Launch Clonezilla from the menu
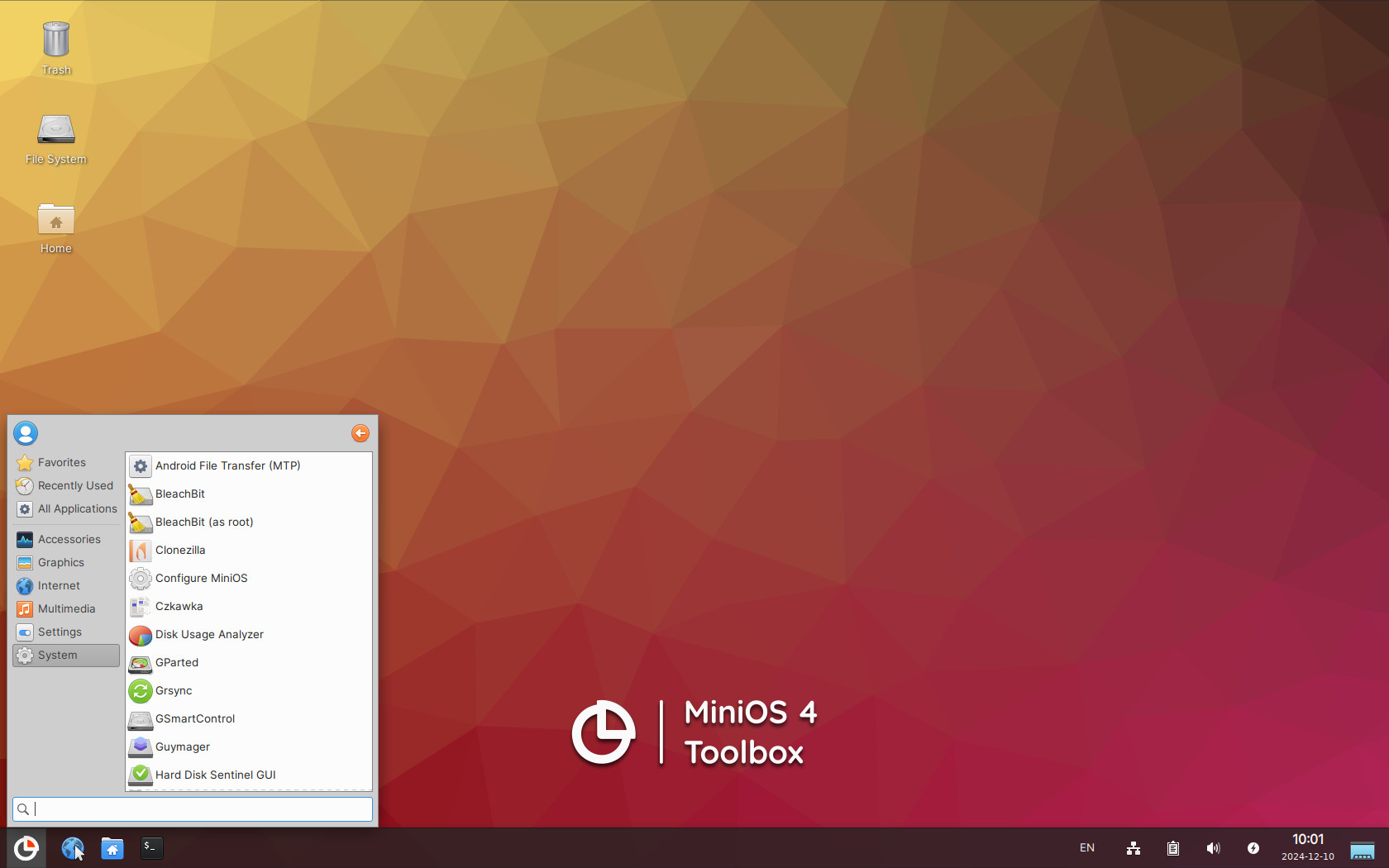1389x868 pixels. [x=249, y=550]
